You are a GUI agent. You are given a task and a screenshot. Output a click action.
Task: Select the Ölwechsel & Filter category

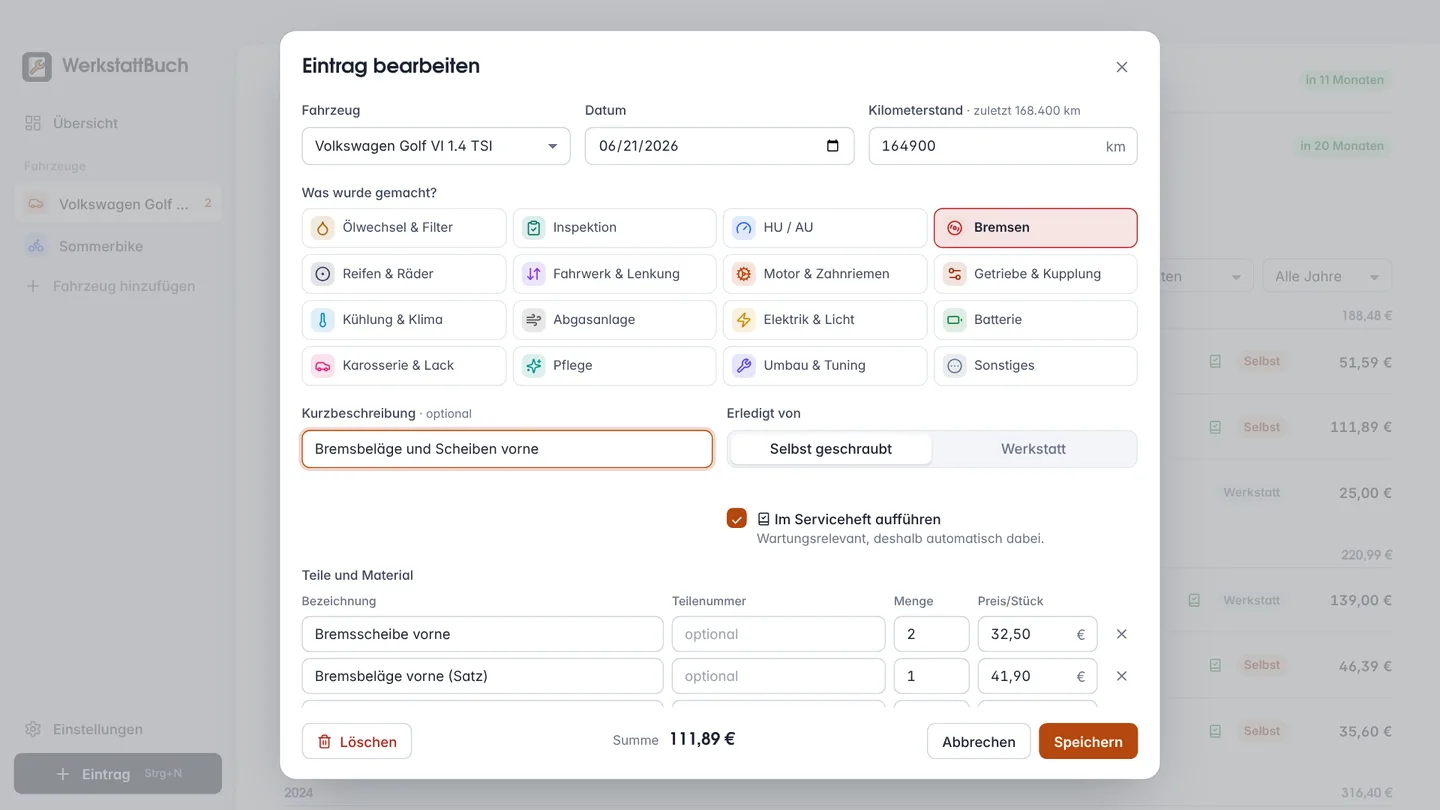[x=404, y=228]
